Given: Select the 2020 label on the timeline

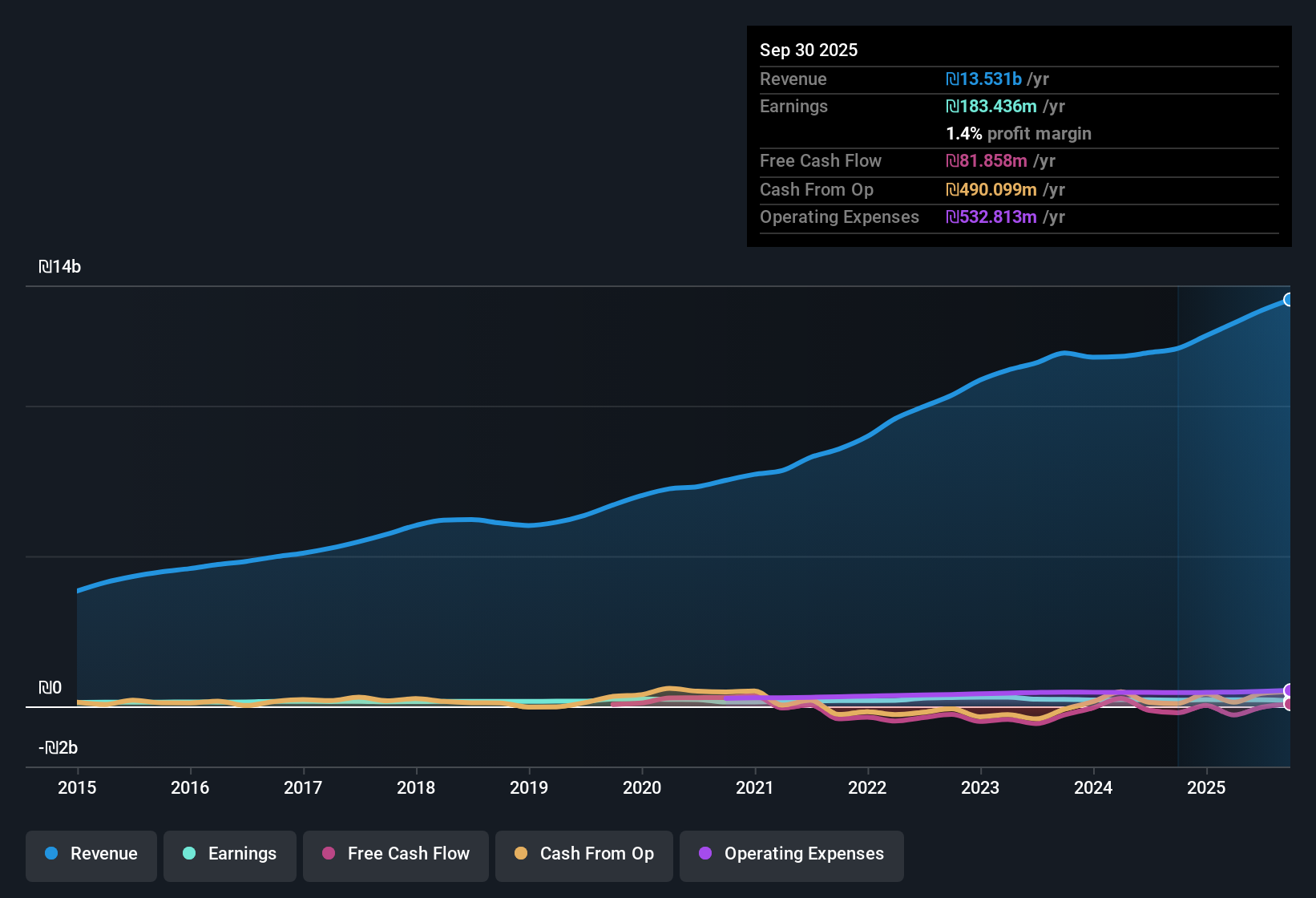Looking at the screenshot, I should [x=642, y=788].
